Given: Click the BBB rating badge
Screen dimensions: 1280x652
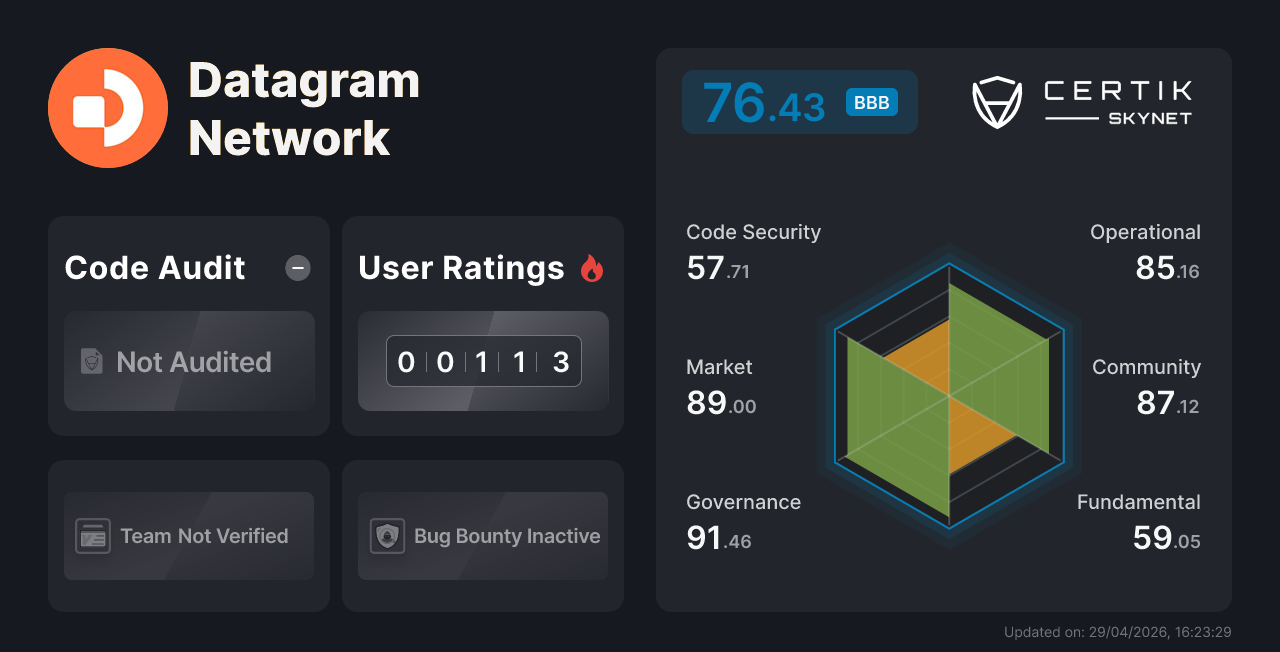Looking at the screenshot, I should coord(872,103).
